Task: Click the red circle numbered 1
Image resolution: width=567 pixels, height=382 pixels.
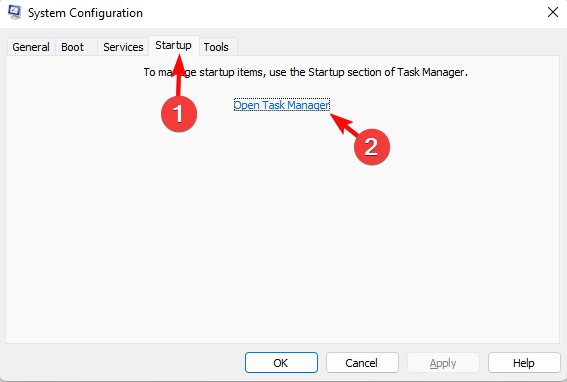Action: [179, 114]
